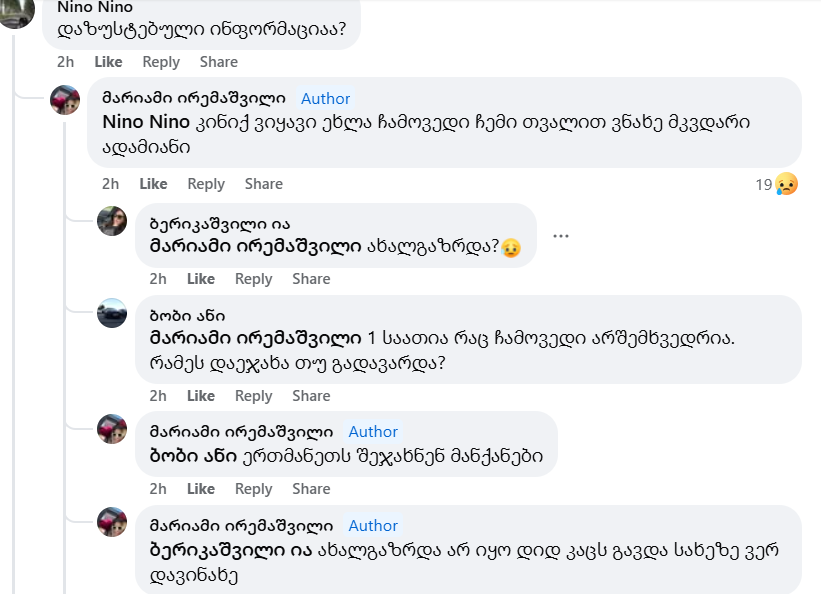Screen dimensions: 821x594
Task: Open the three-dot menu on ბერიკაშვილი ია's comment
Action: [560, 236]
